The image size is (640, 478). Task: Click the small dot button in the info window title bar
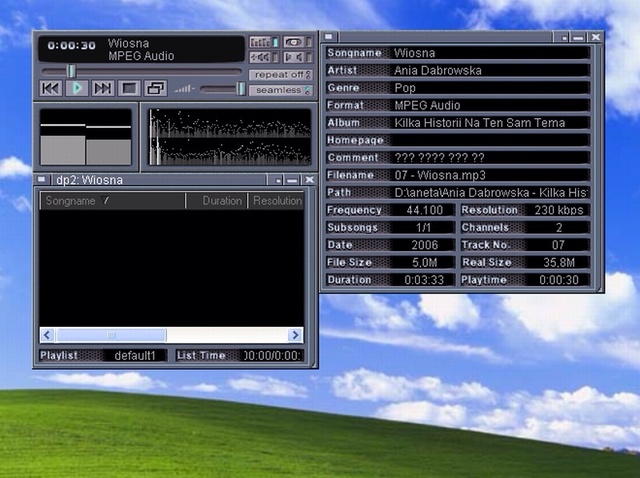click(x=564, y=38)
